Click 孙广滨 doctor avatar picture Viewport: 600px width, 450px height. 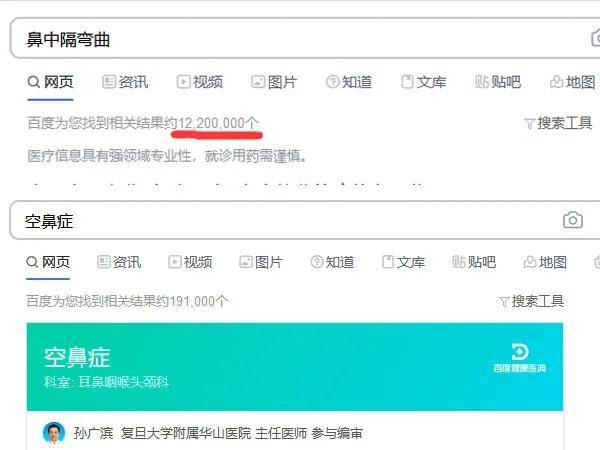54,433
